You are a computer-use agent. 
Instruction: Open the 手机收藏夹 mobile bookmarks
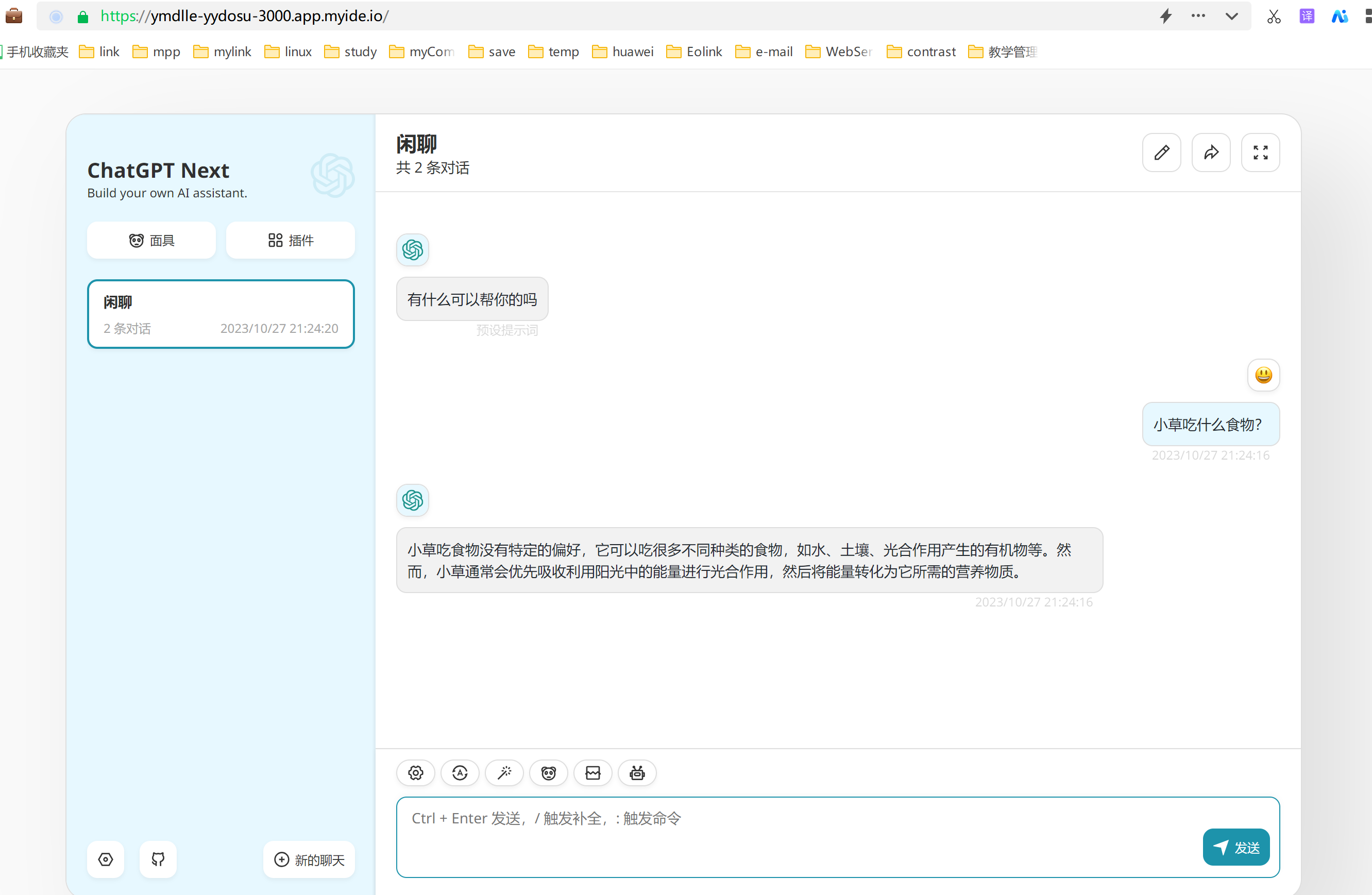click(35, 52)
